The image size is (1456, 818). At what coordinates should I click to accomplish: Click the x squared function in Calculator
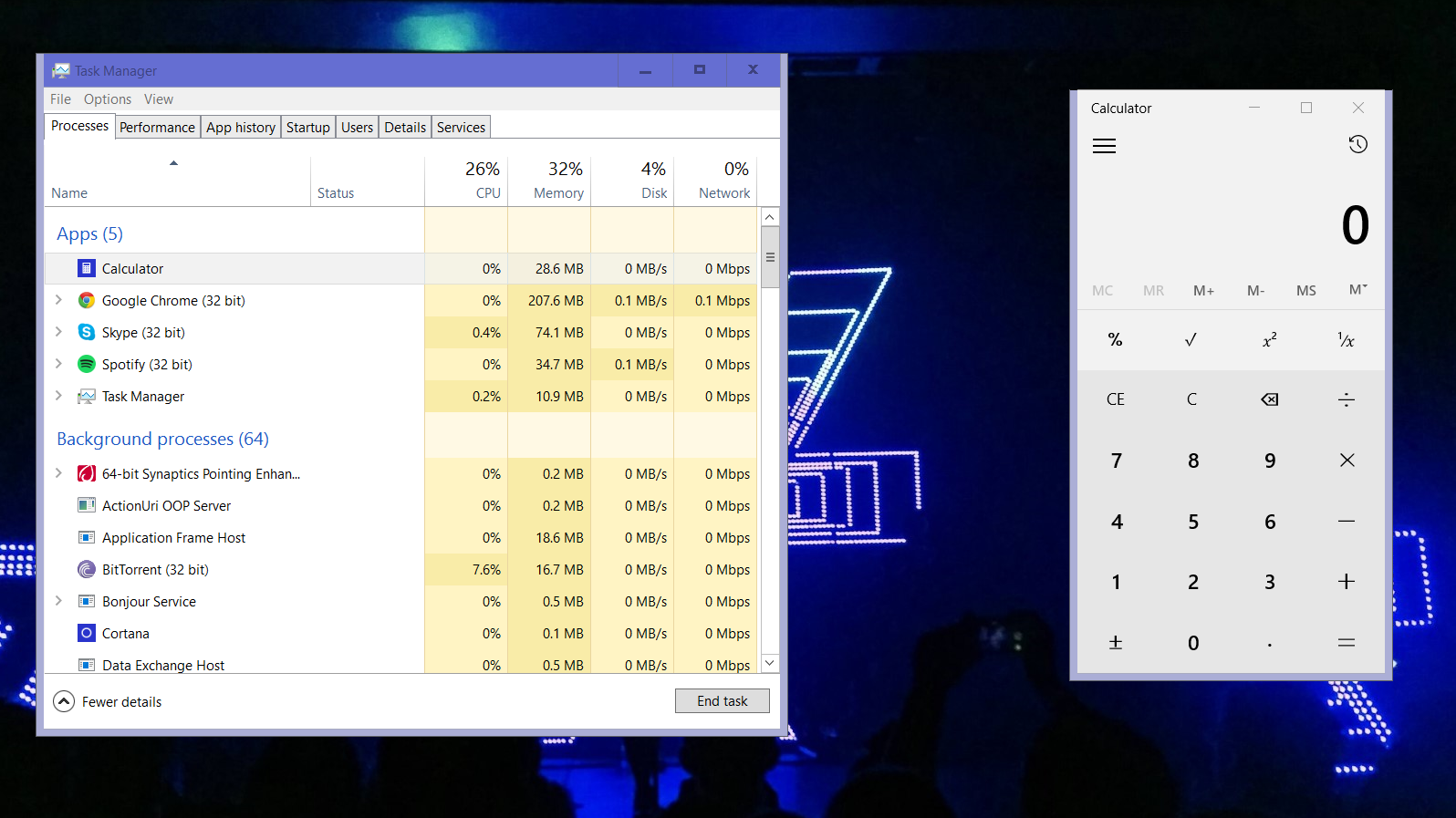(x=1269, y=339)
